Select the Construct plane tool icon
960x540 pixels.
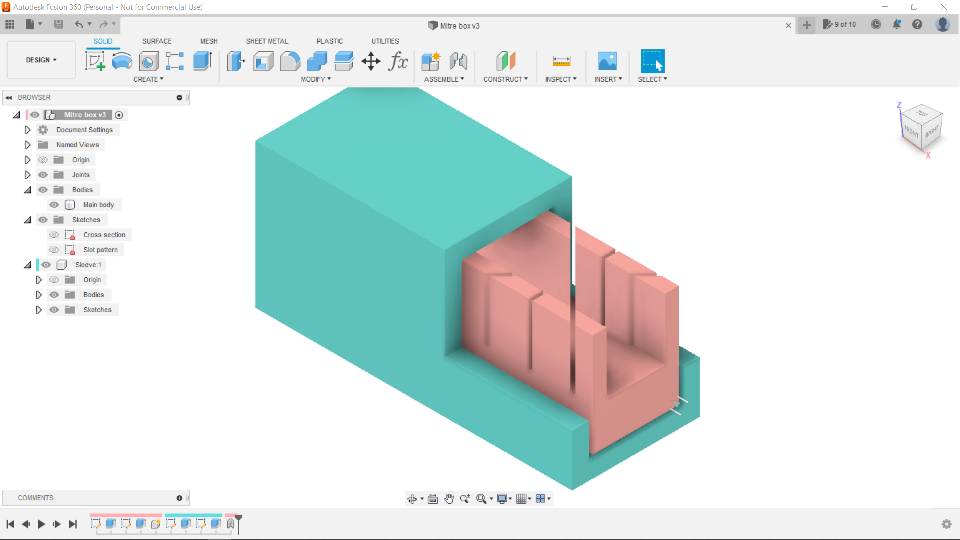coord(506,61)
